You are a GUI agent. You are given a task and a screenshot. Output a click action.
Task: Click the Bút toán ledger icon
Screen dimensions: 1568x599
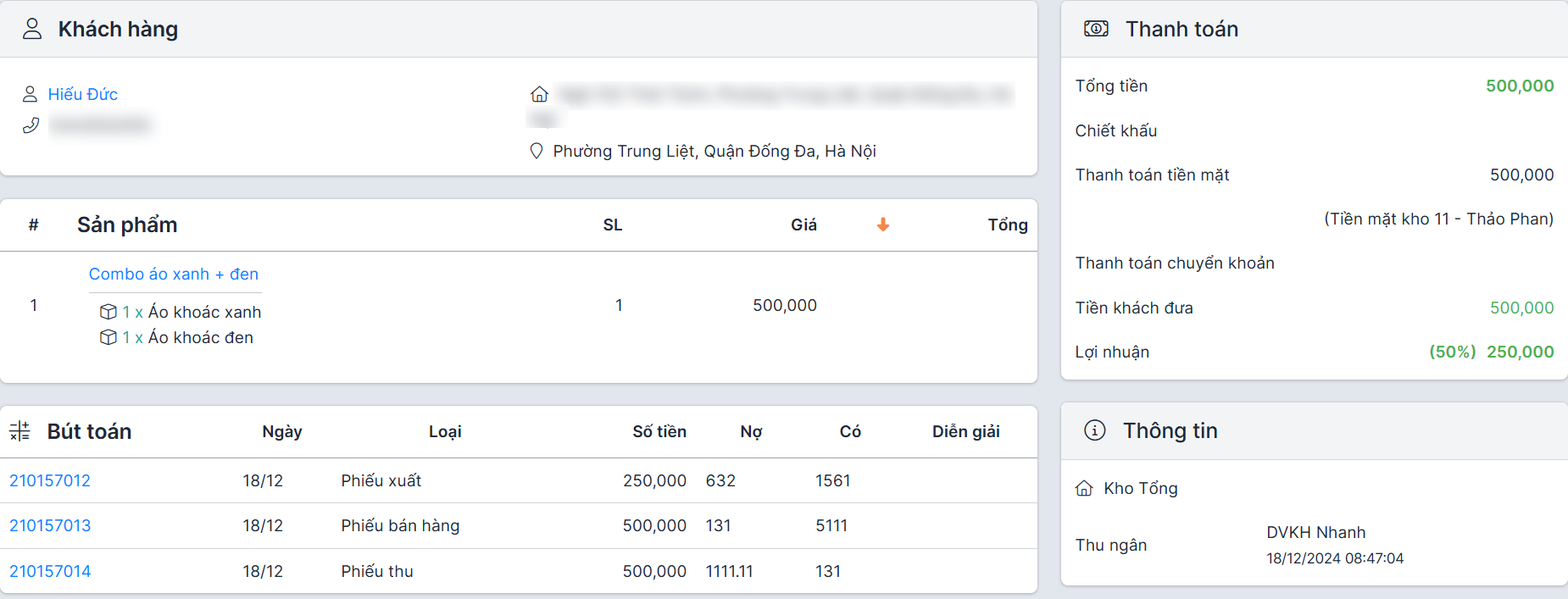[x=19, y=431]
